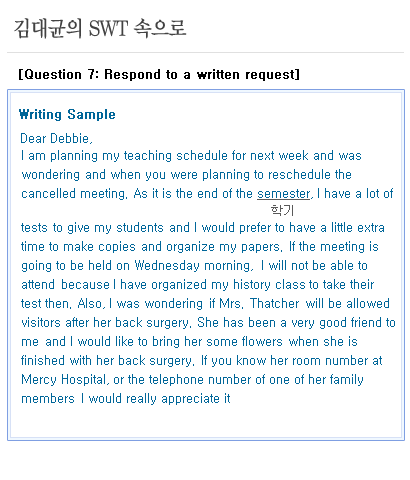Screen dimensions: 410x480
Task: Click the greeting "Dear Debbie,"
Action: pyautogui.click(x=56, y=138)
